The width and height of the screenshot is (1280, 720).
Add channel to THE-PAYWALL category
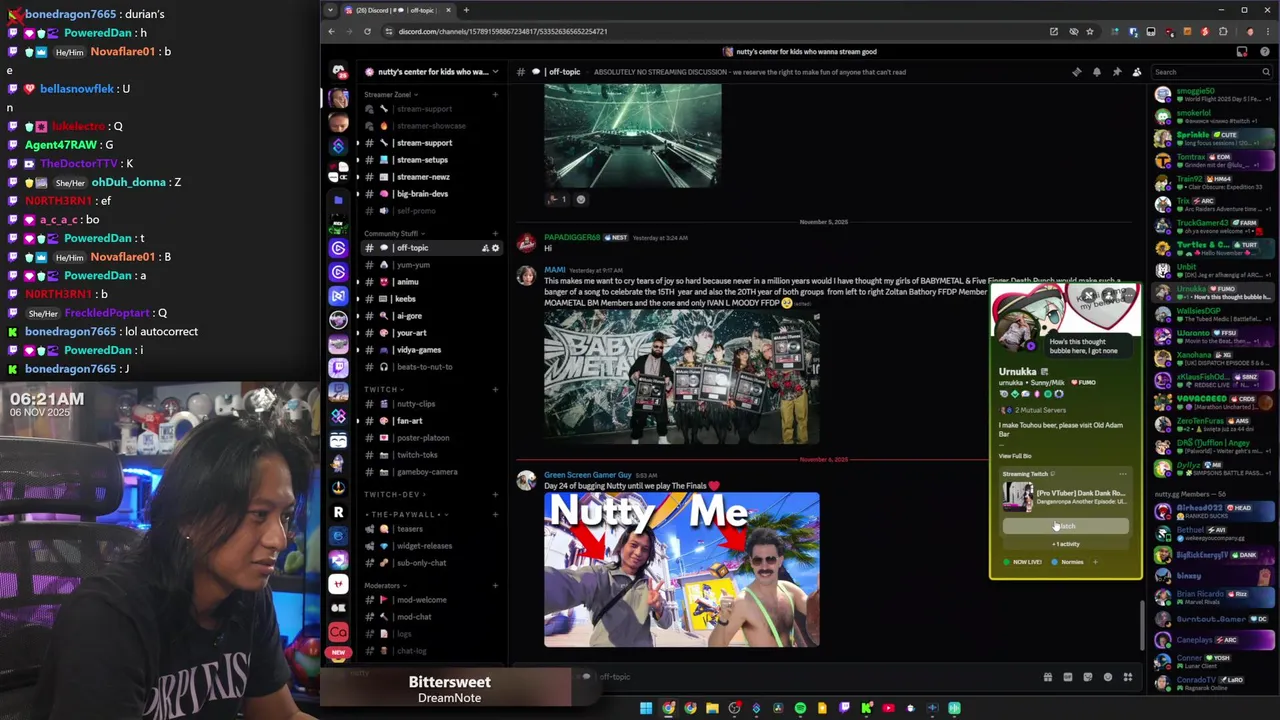coord(495,514)
